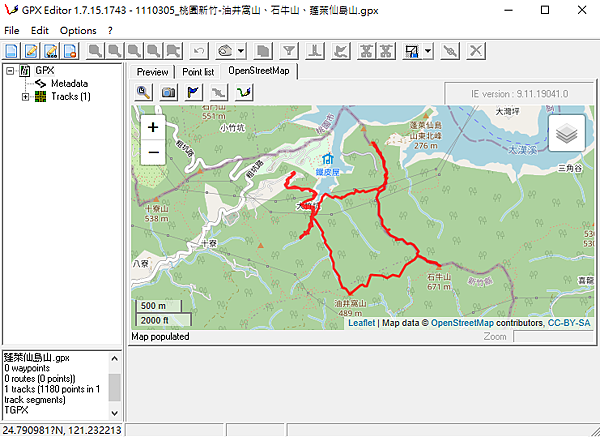Screen dimensions: 600x437
Task: Click the new blank GPX file icon
Action: [11, 51]
